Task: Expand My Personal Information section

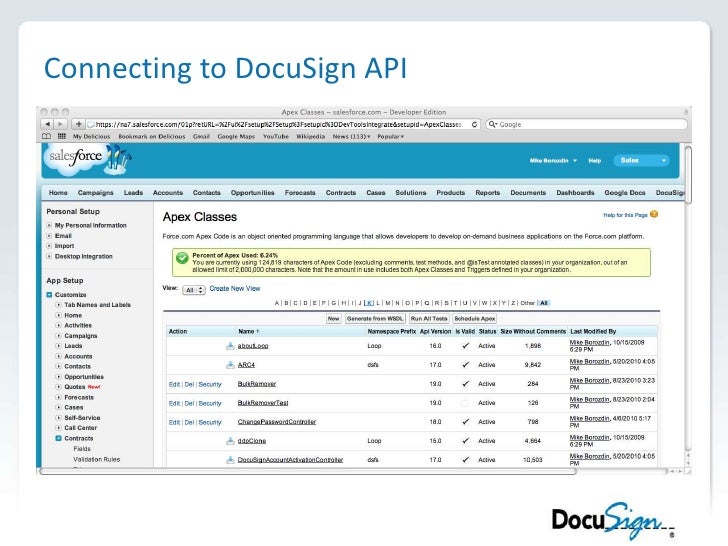Action: 49,225
